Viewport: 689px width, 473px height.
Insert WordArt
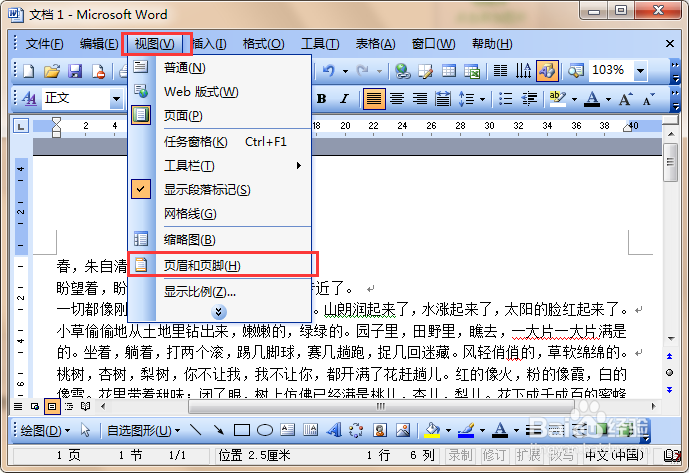tap(334, 430)
